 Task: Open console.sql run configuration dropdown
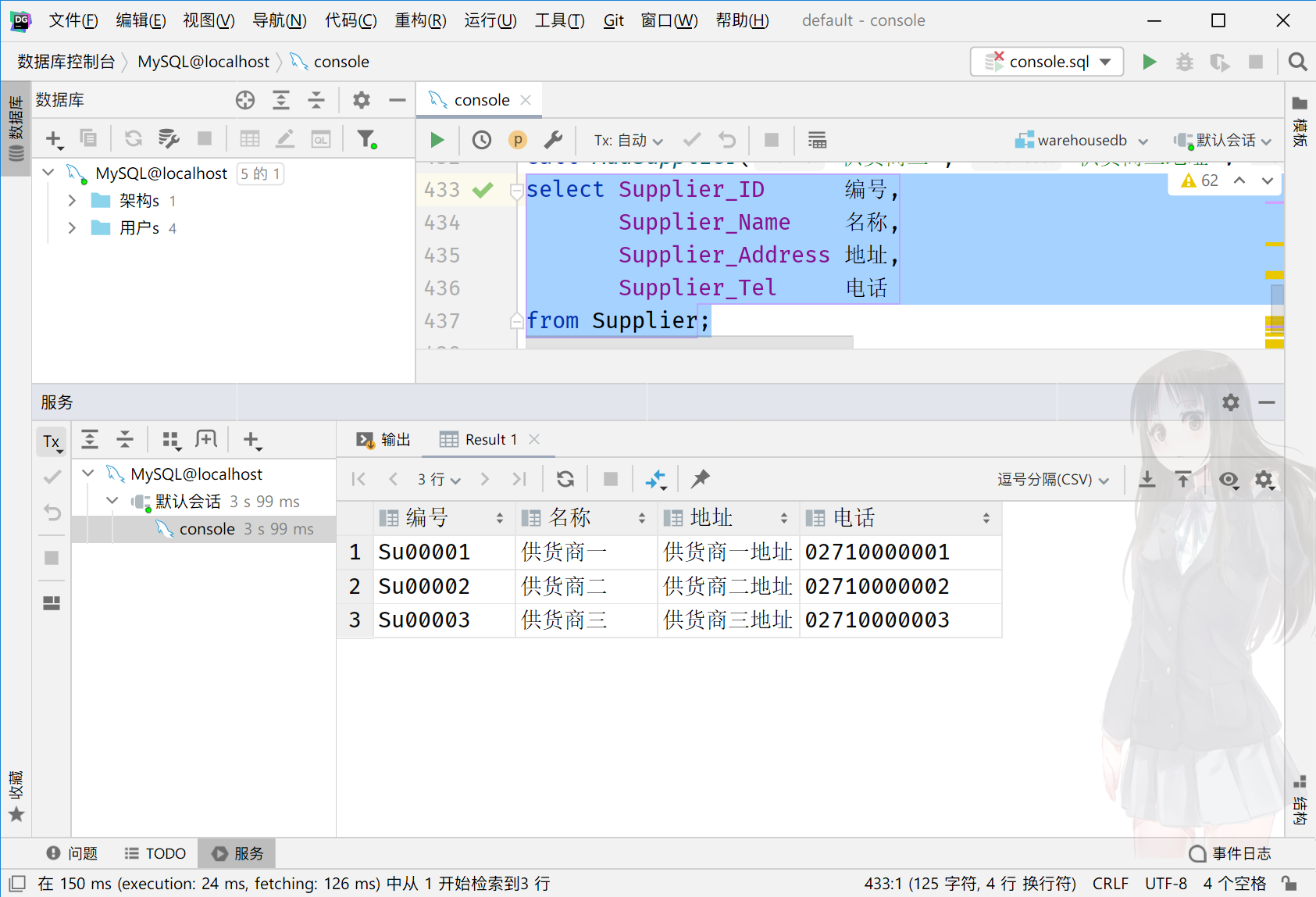[x=1047, y=62]
